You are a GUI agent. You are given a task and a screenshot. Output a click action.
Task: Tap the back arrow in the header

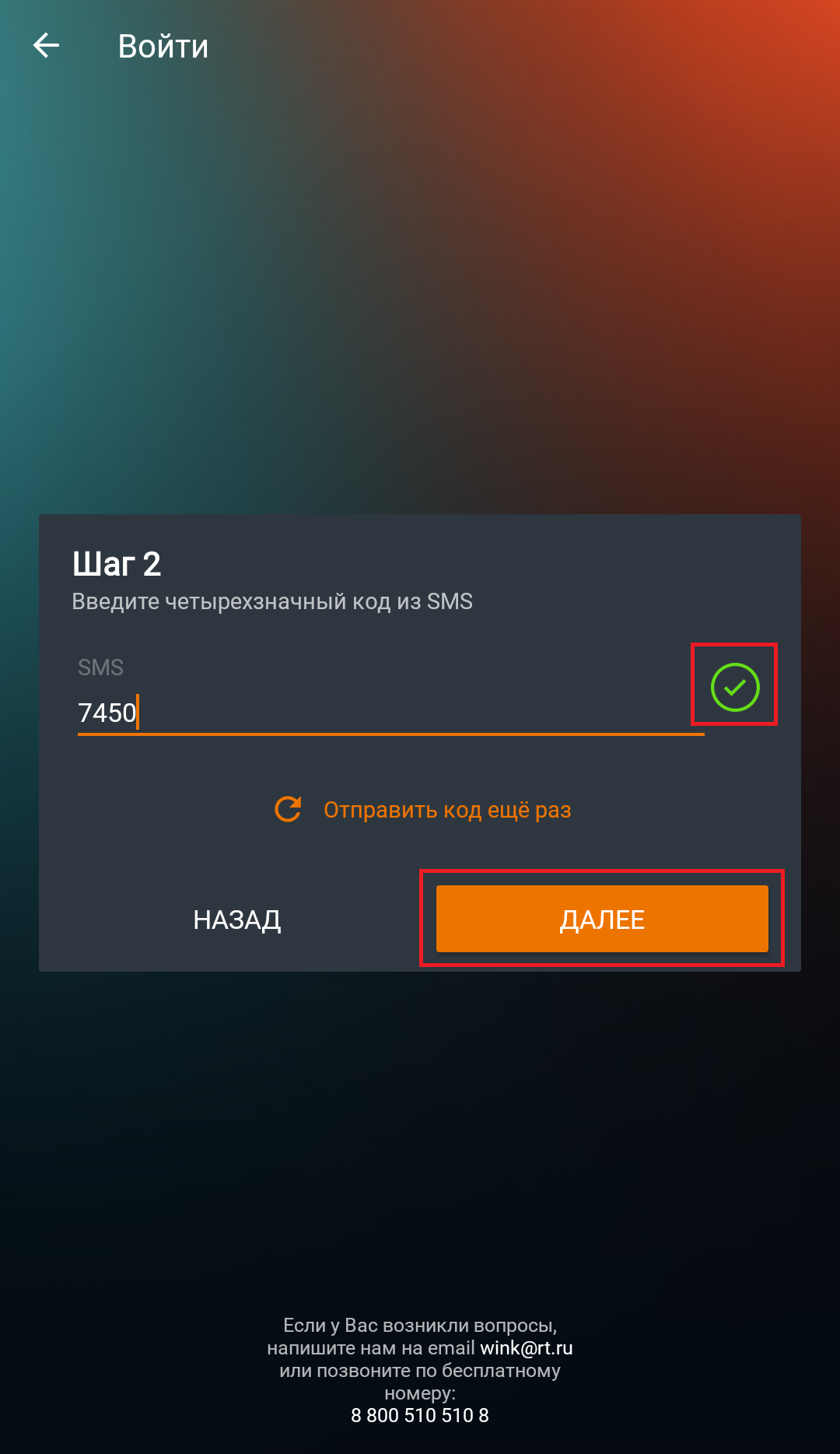click(46, 46)
